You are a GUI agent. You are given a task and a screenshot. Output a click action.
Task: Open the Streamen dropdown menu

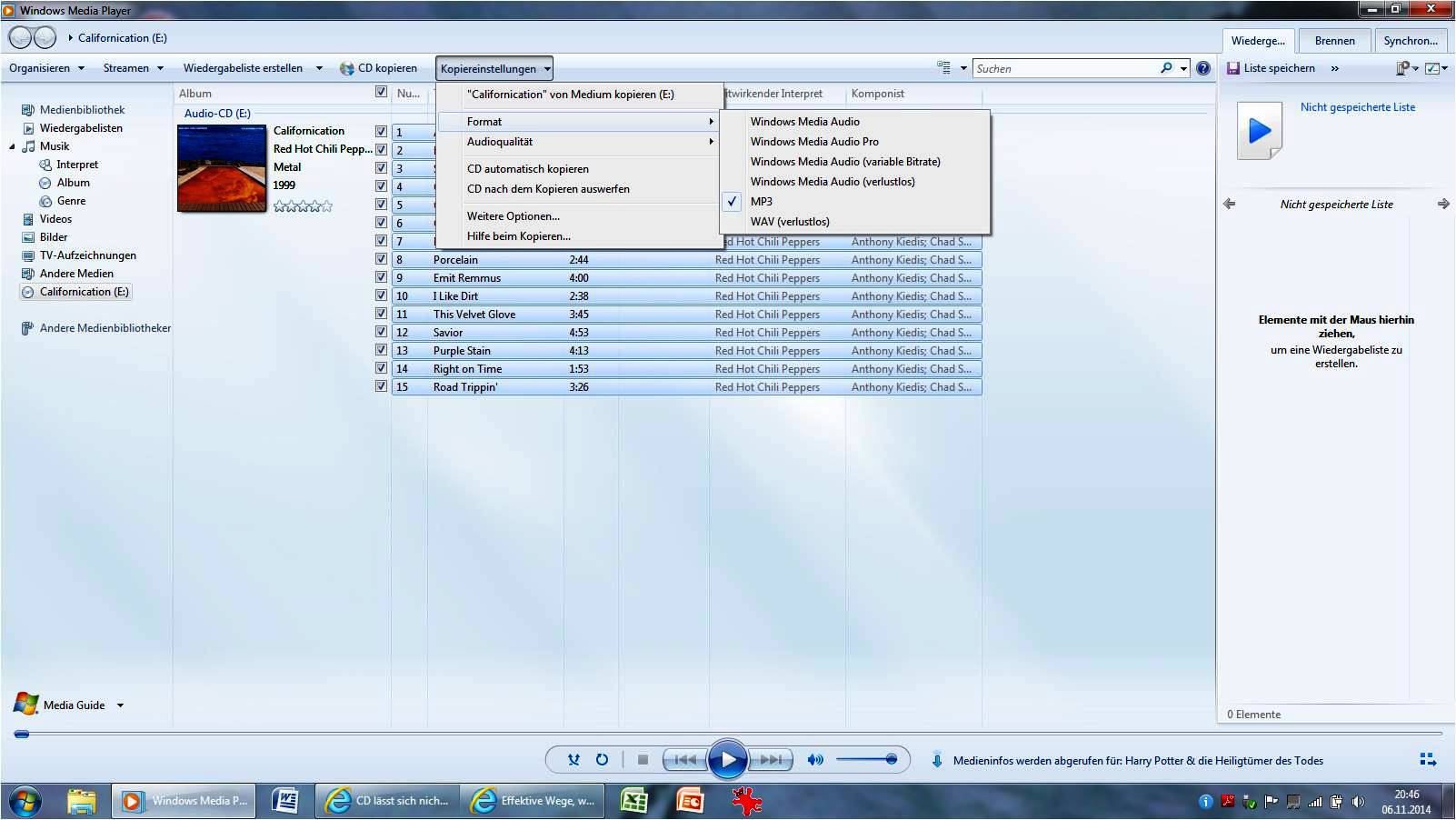click(134, 68)
